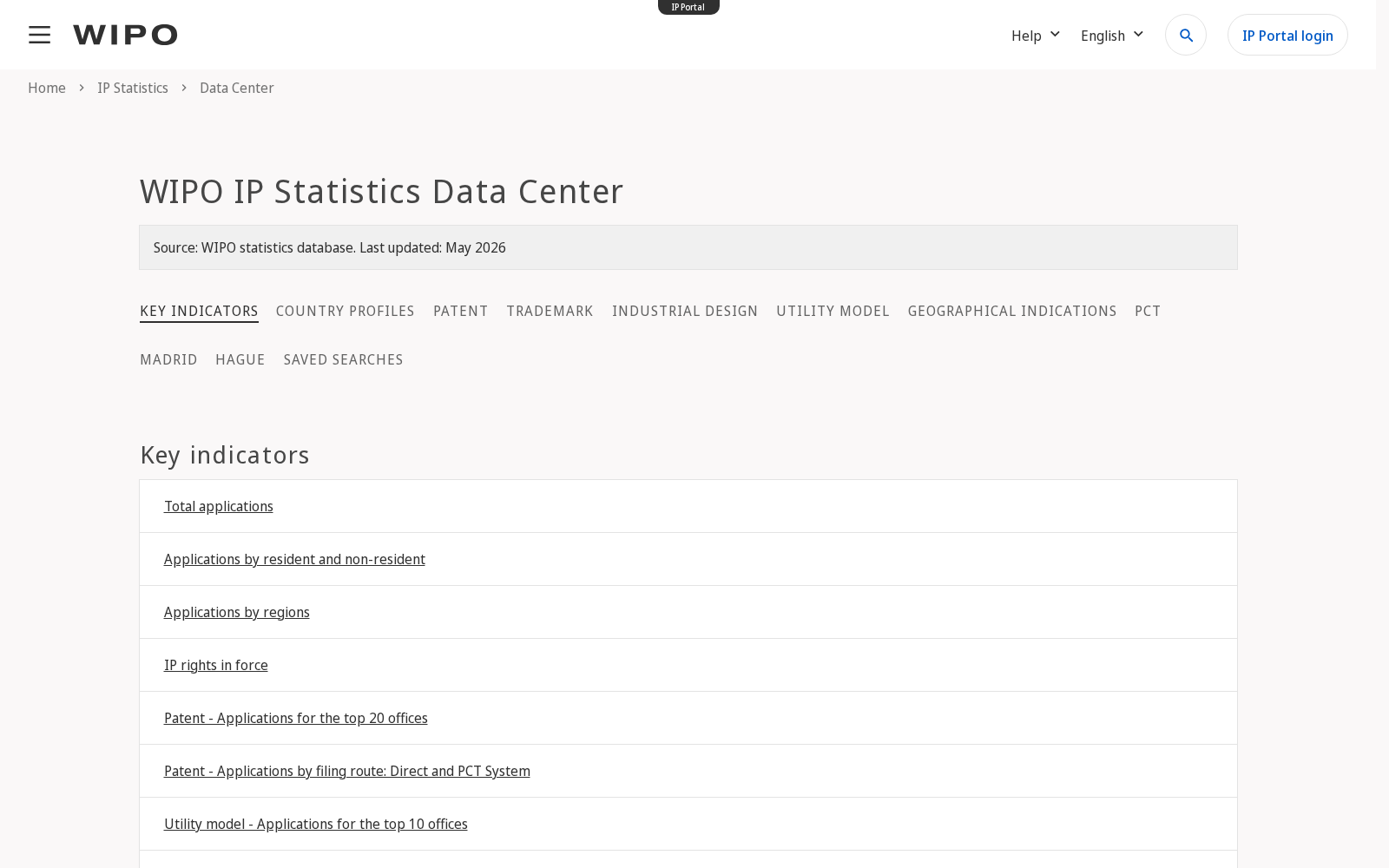1389x868 pixels.
Task: Open Patent applications top 20 offices
Action: point(296,718)
